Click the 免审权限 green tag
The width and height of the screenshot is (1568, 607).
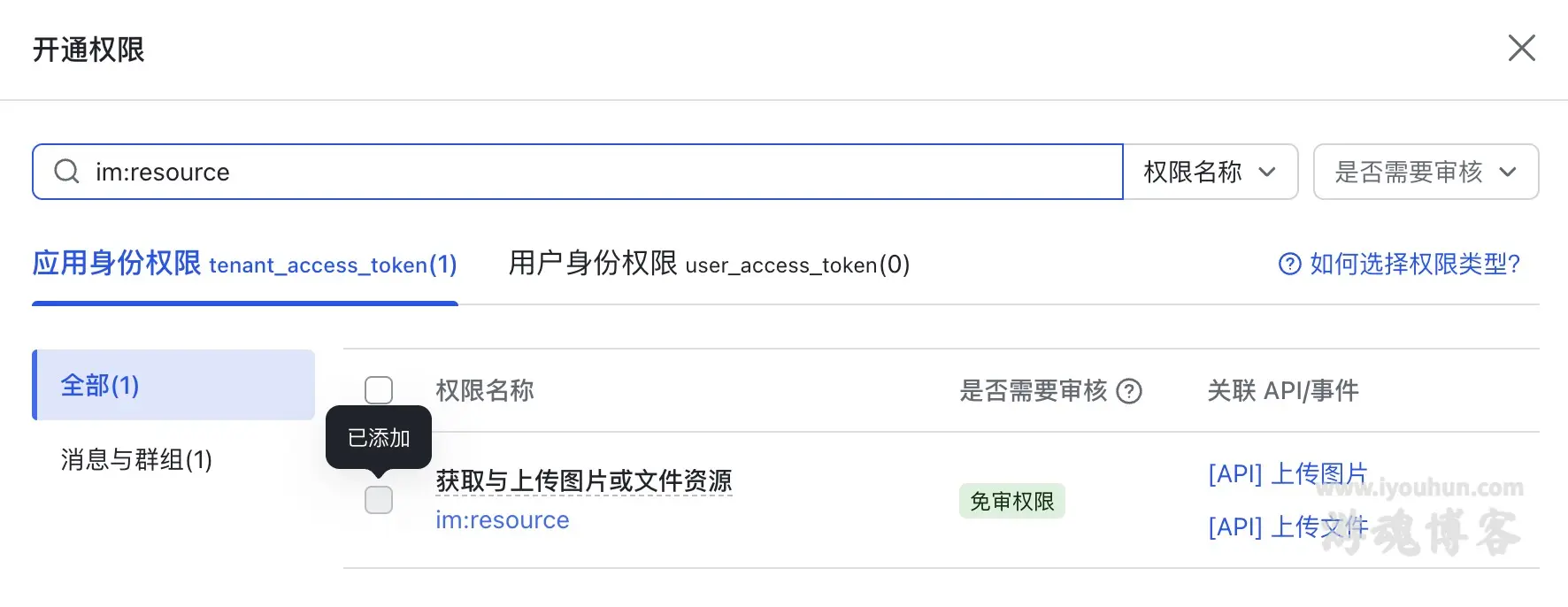pos(1011,500)
